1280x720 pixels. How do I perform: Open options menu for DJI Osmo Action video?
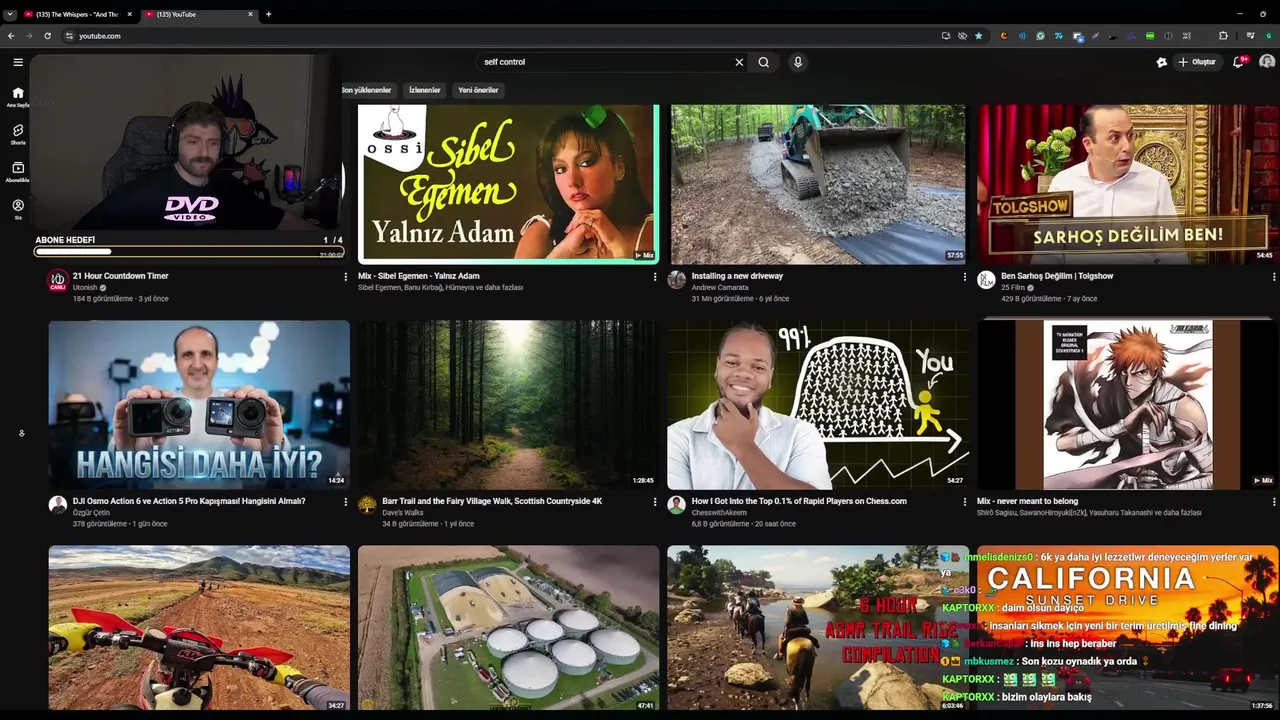coord(346,502)
